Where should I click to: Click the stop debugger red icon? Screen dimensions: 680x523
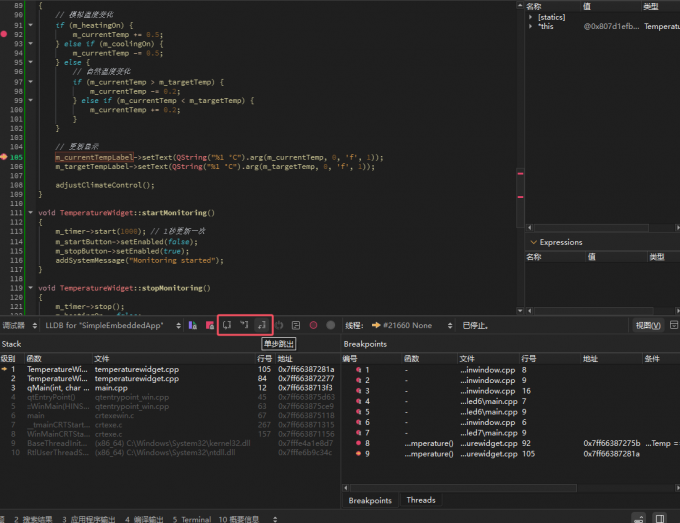[209, 325]
